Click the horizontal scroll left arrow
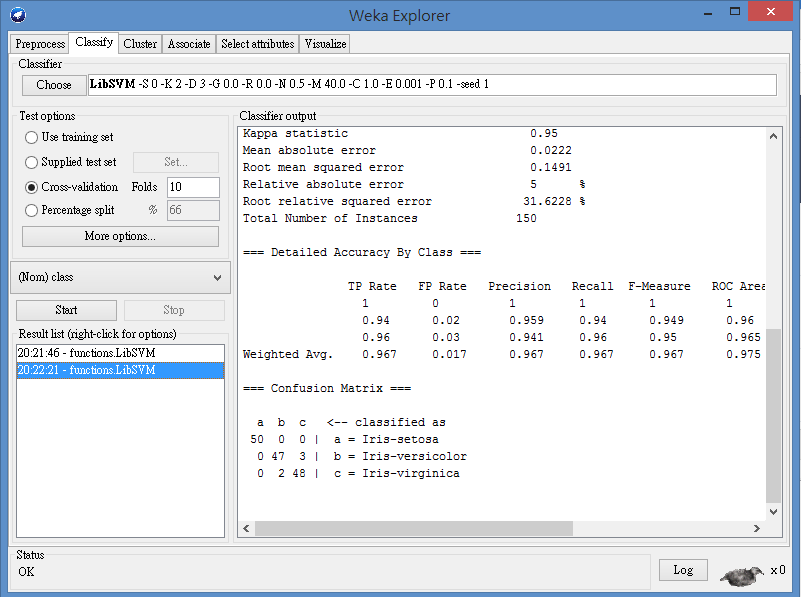Image resolution: width=801 pixels, height=597 pixels. point(246,529)
